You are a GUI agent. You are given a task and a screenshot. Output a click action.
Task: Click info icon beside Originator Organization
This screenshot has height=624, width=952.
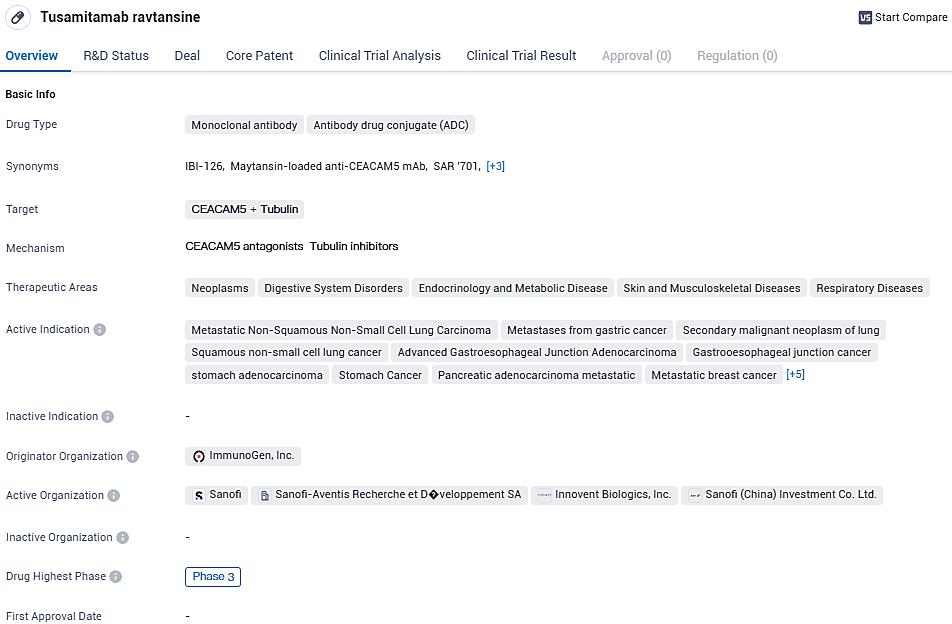pos(133,456)
